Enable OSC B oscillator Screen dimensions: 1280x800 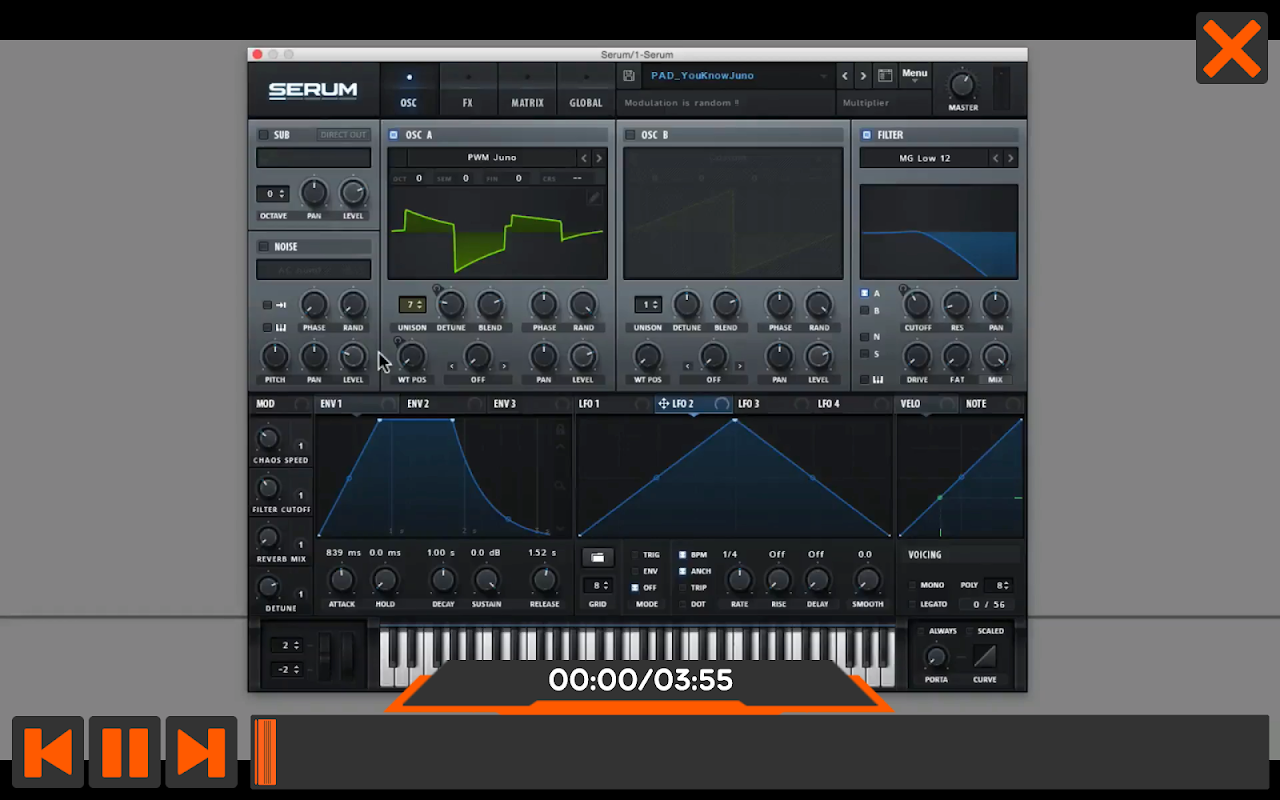[x=630, y=135]
